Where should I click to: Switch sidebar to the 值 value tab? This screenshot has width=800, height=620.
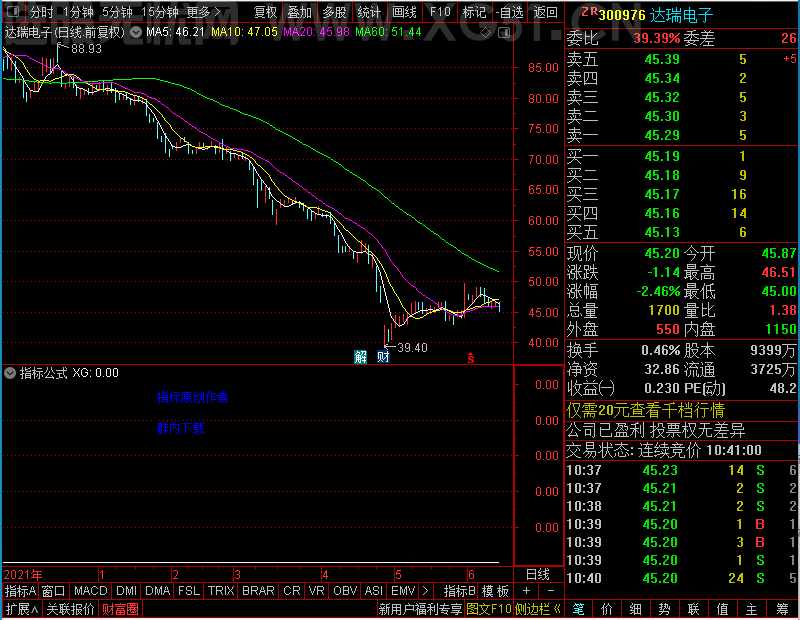[x=722, y=609]
